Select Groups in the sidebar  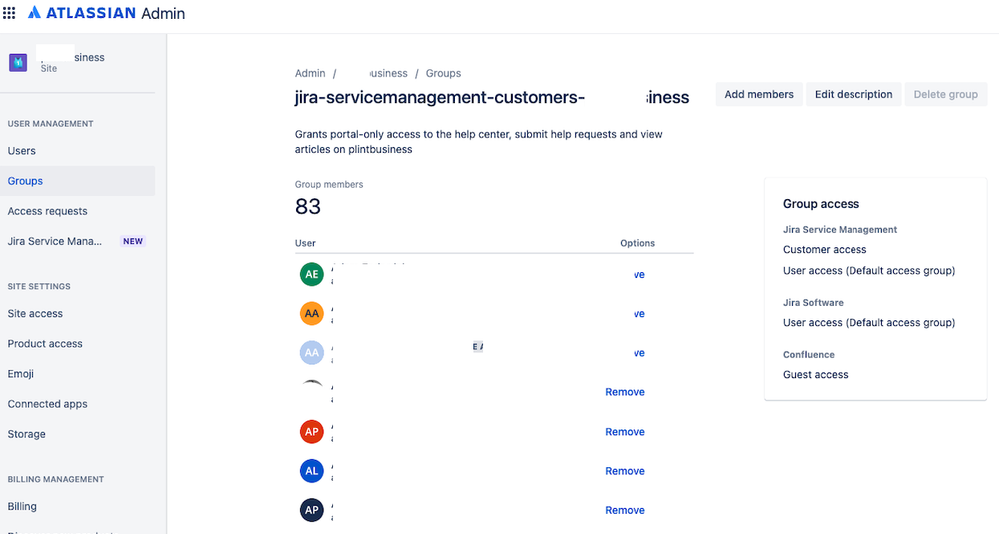pyautogui.click(x=77, y=181)
